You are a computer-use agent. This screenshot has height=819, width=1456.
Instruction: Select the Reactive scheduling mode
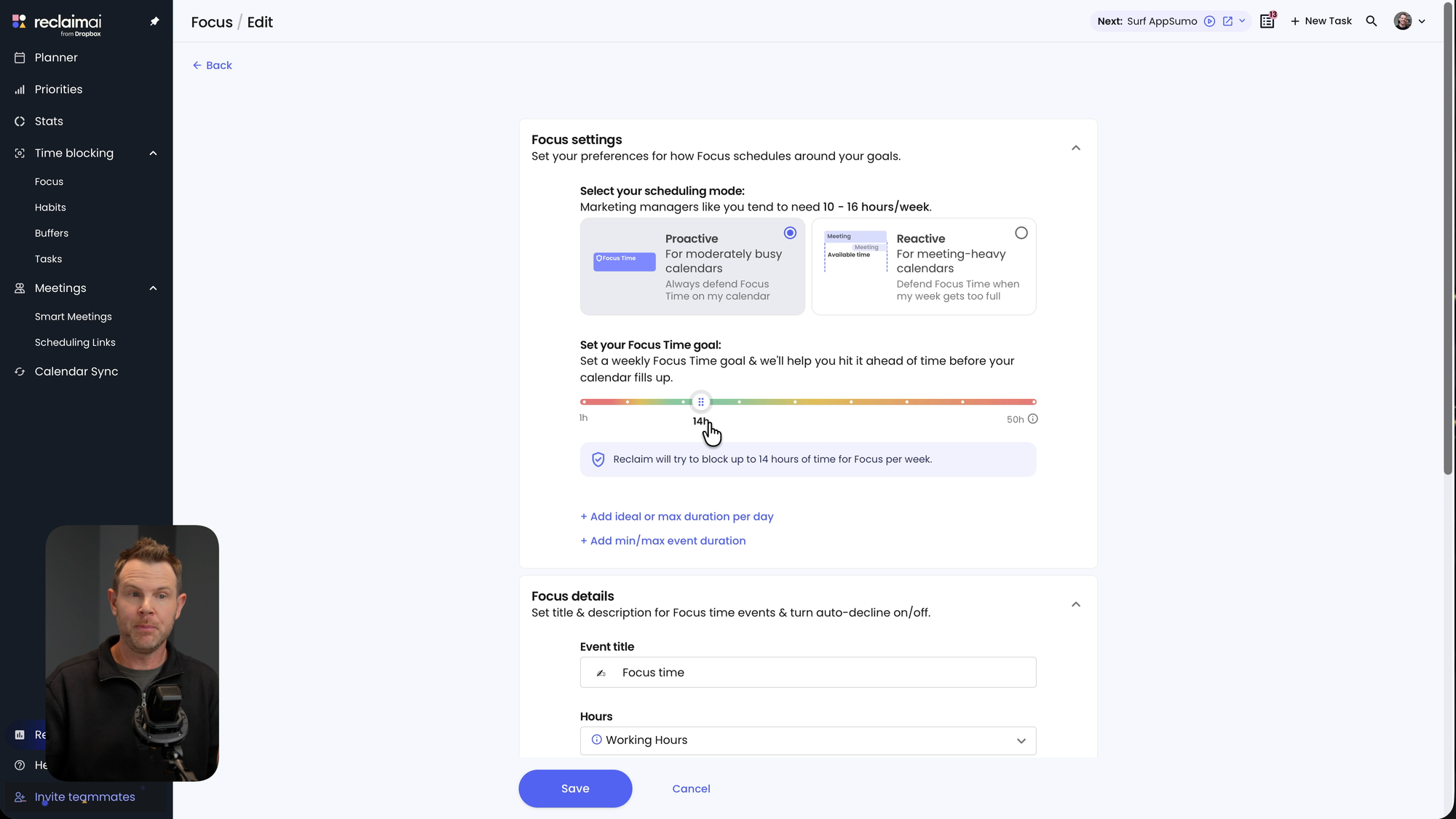click(x=1021, y=233)
